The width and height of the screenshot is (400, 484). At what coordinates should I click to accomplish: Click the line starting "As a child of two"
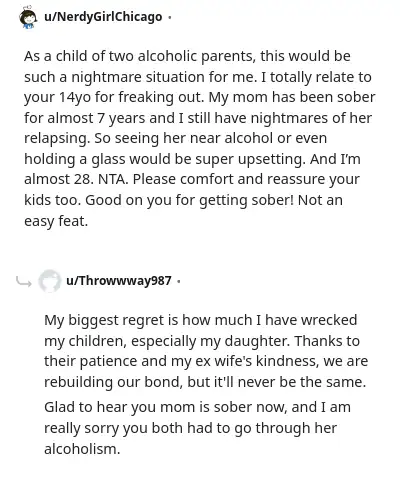tap(187, 56)
